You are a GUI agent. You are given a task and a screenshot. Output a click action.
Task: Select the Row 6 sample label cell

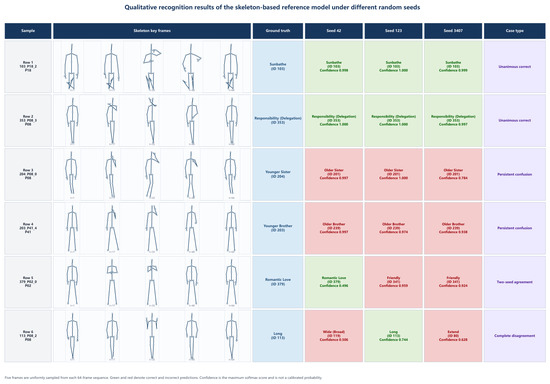pos(28,336)
